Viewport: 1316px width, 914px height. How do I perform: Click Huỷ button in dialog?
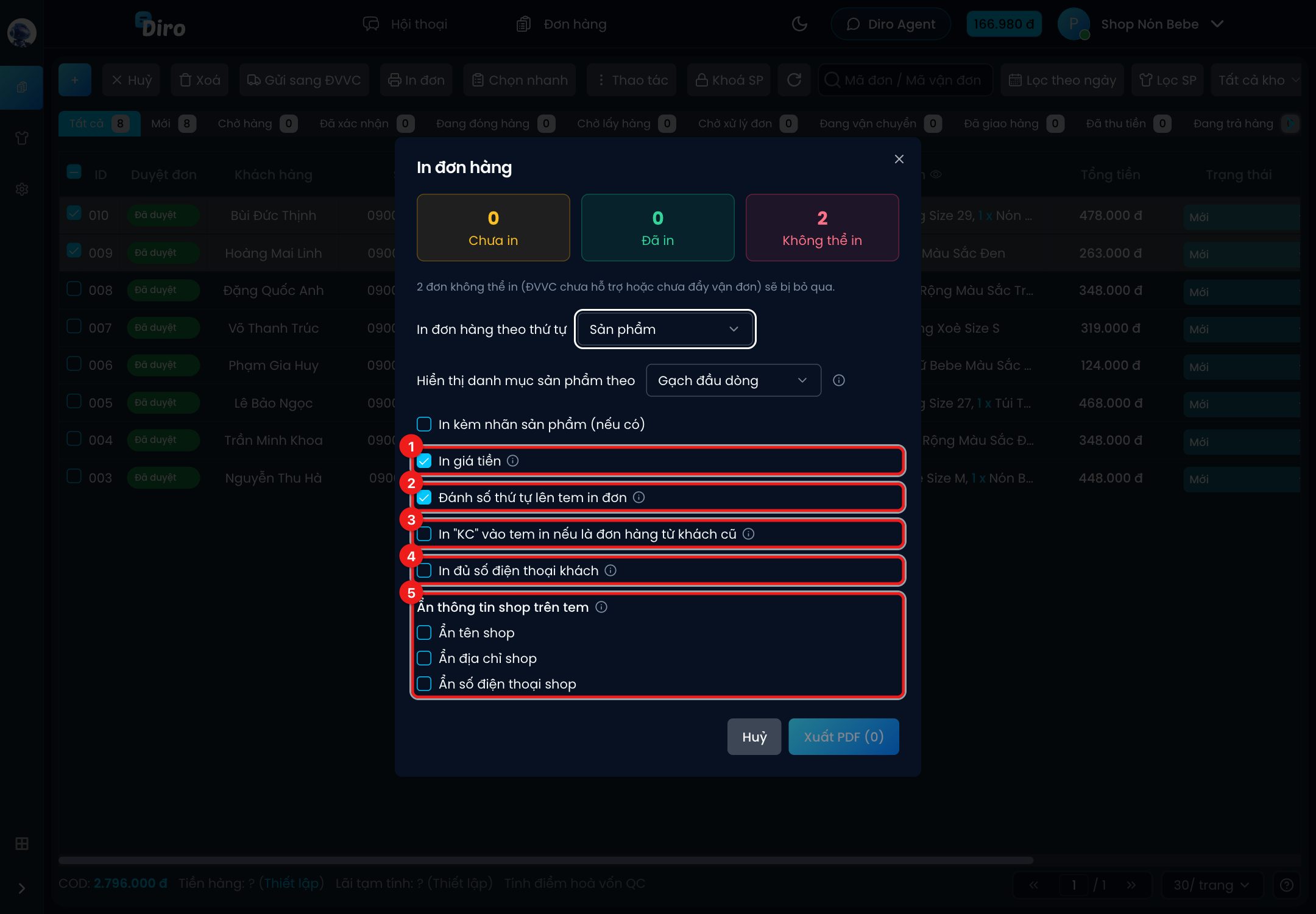pyautogui.click(x=754, y=737)
